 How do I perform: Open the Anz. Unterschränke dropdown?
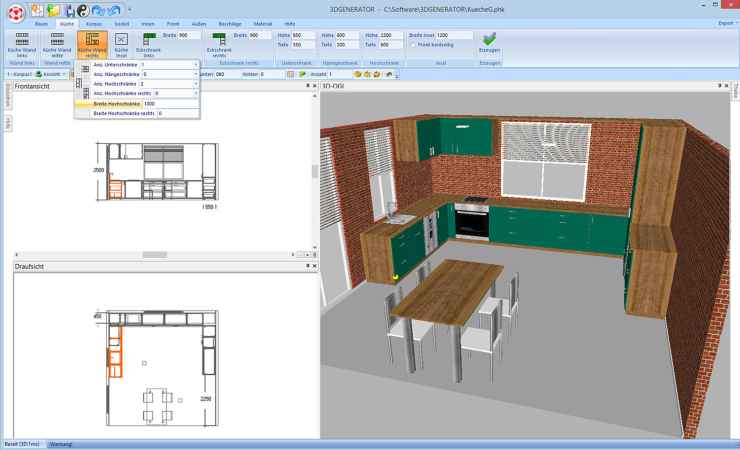196,64
